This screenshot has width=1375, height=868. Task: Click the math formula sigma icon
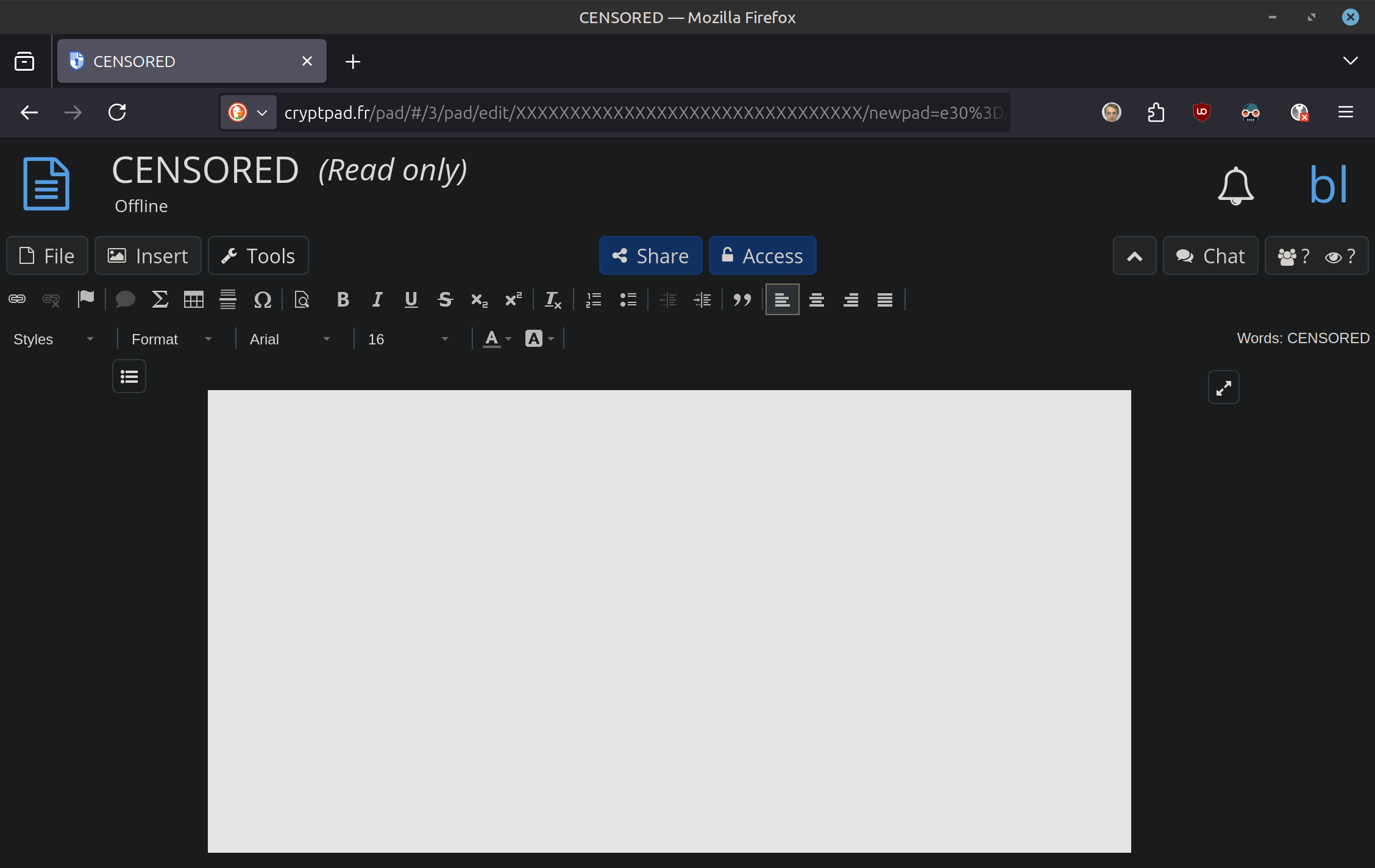tap(160, 299)
